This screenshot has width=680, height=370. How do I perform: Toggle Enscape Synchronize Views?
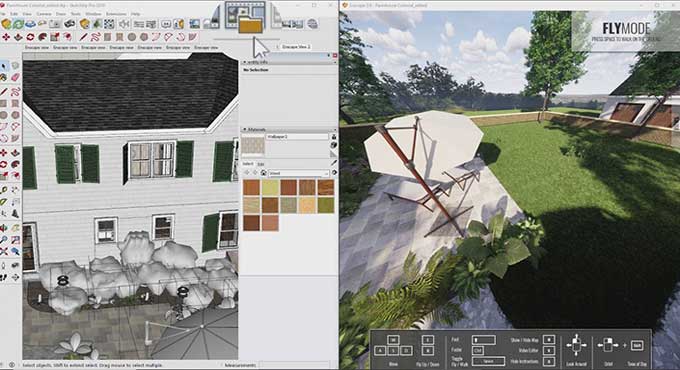point(30,24)
